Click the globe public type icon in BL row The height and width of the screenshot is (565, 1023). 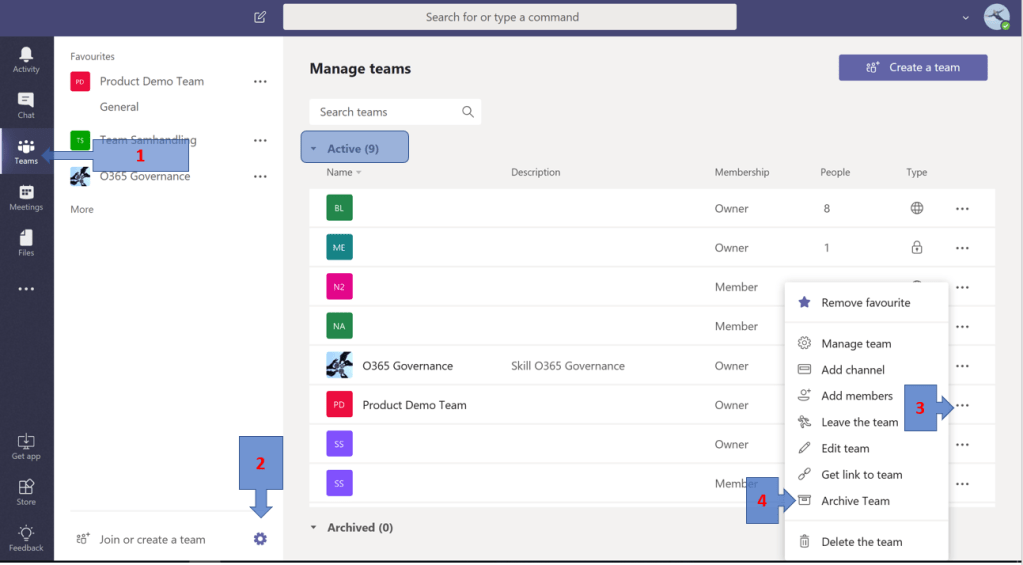pyautogui.click(x=917, y=208)
